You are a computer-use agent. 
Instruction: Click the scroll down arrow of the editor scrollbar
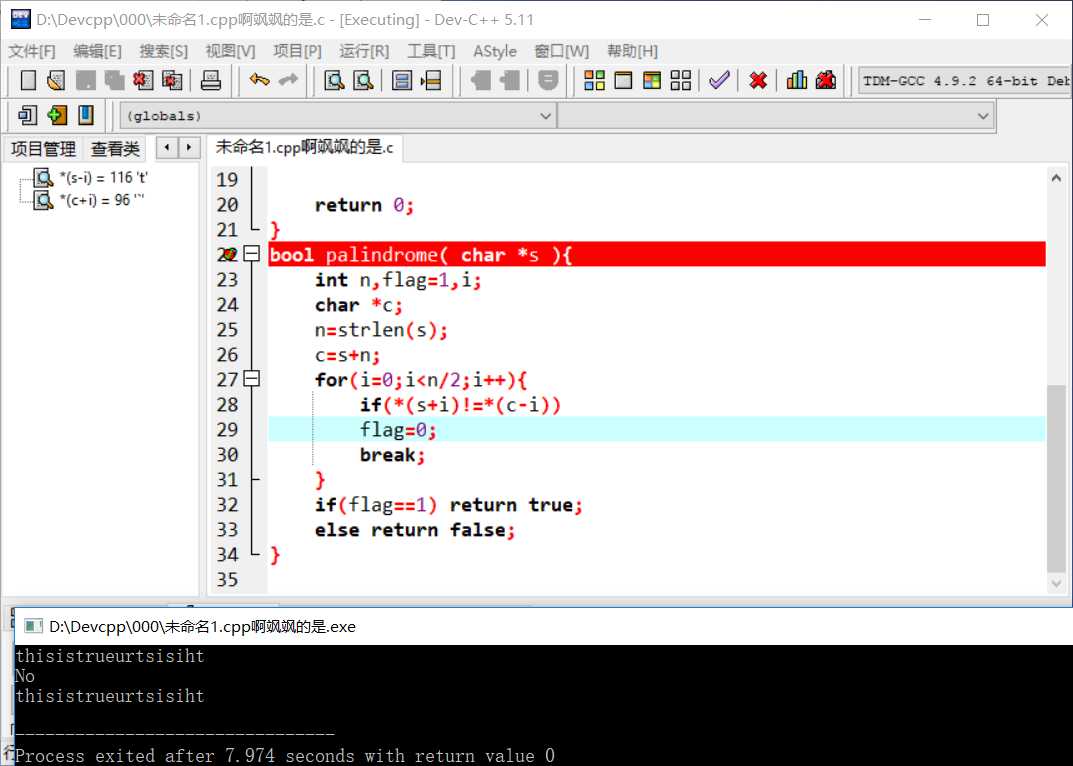[1056, 584]
